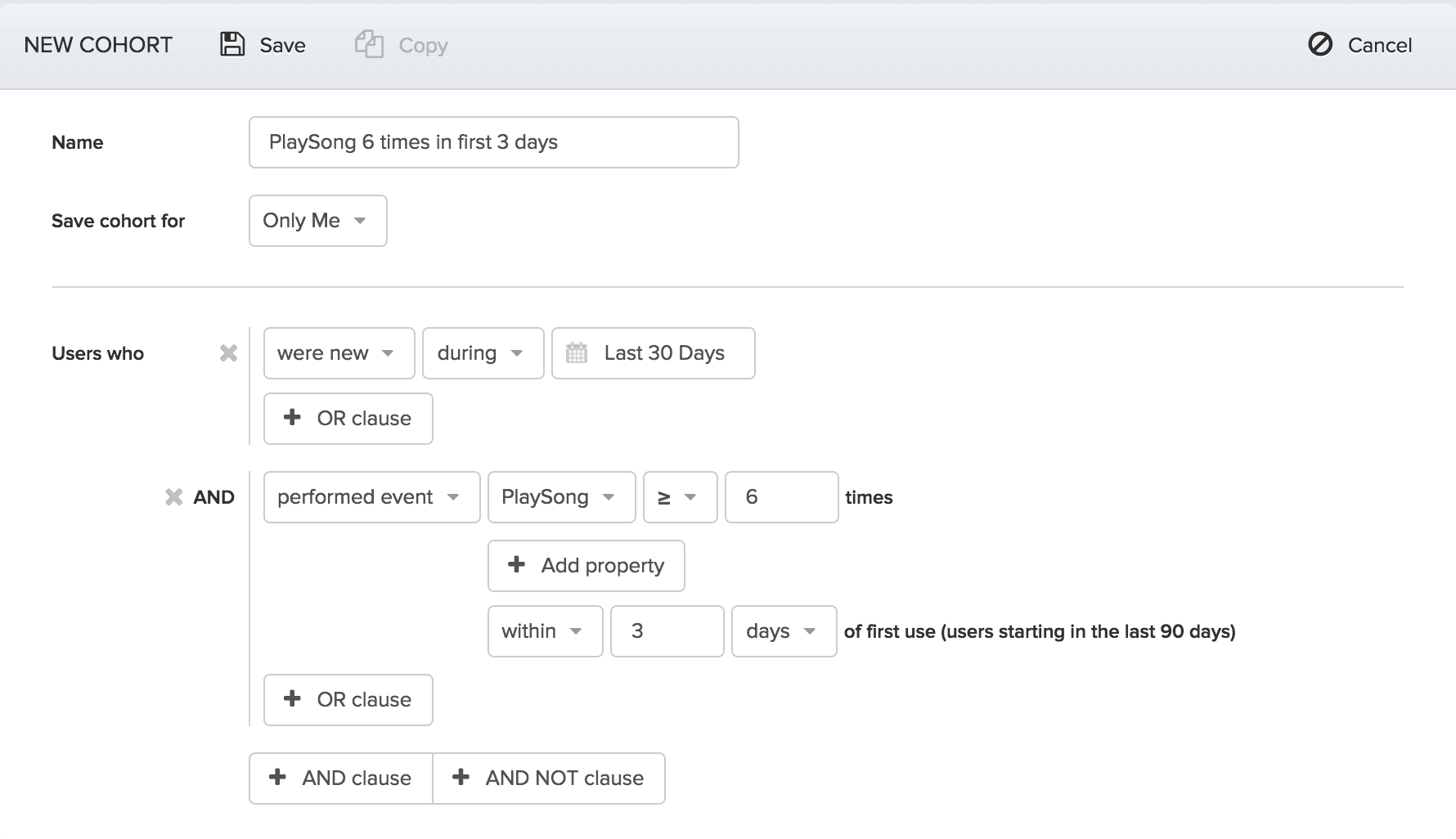The image size is (1456, 839).
Task: Open the 'were new' condition dropdown
Action: tap(339, 353)
